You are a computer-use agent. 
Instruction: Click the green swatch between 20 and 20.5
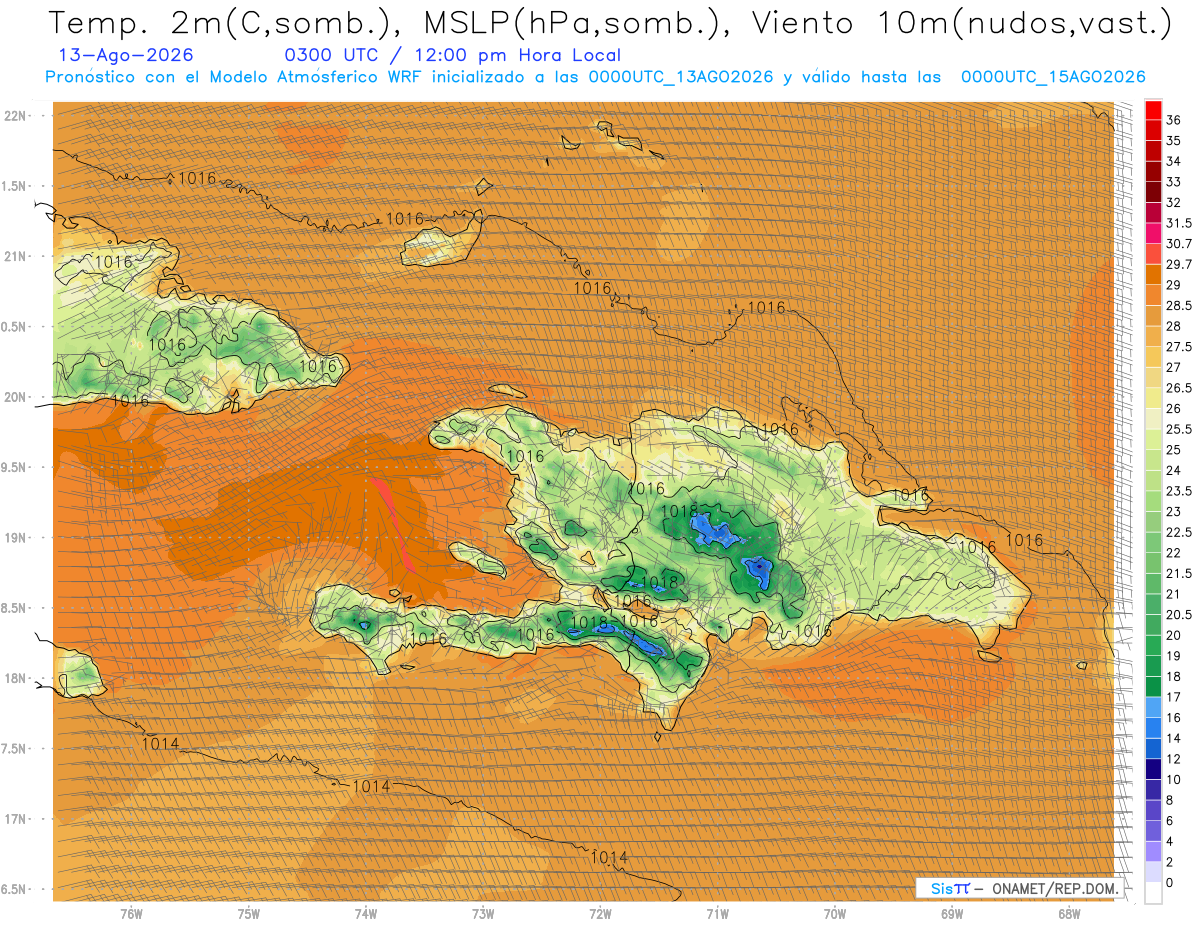coord(1153,625)
